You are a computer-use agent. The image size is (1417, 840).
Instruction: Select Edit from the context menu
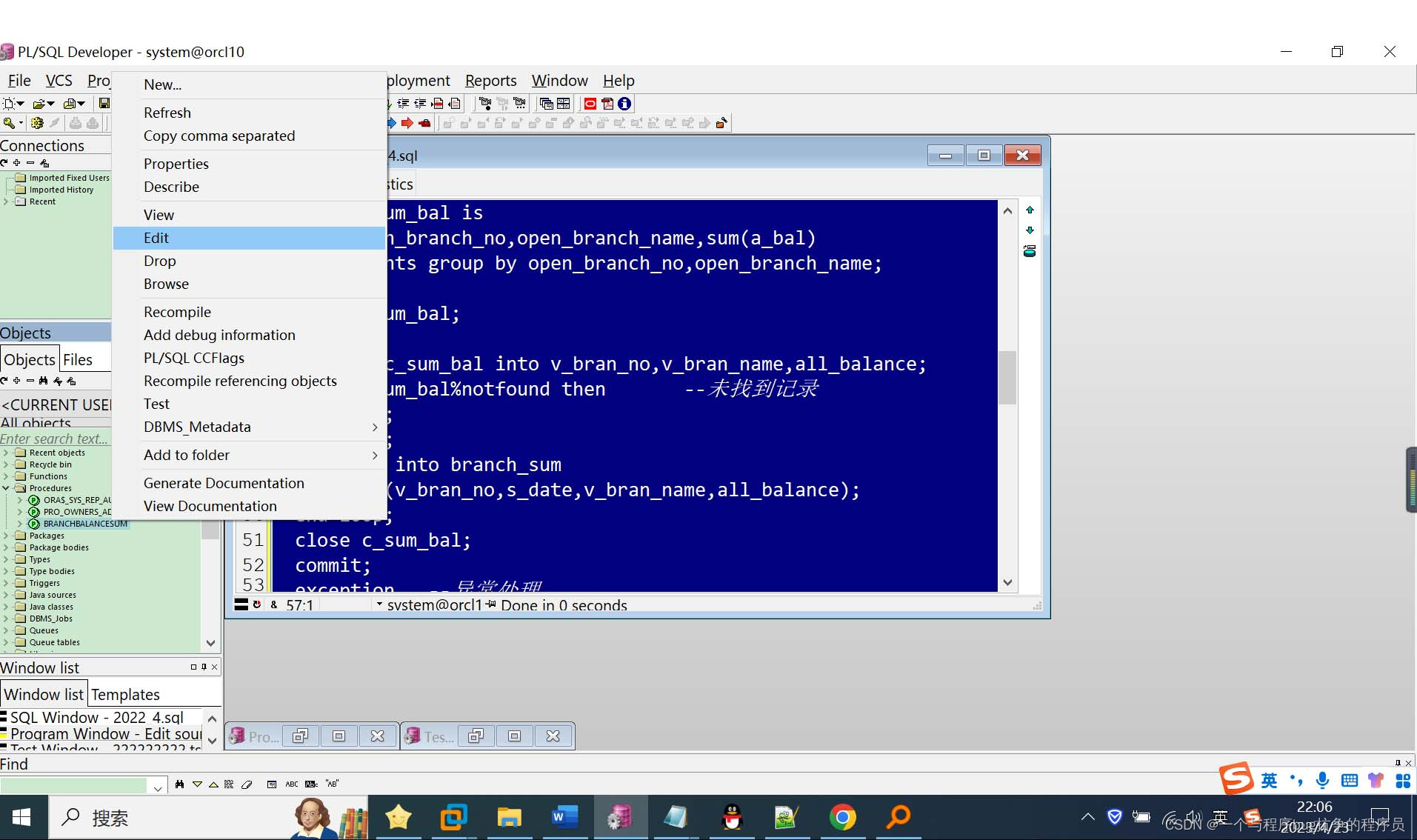[x=156, y=238]
